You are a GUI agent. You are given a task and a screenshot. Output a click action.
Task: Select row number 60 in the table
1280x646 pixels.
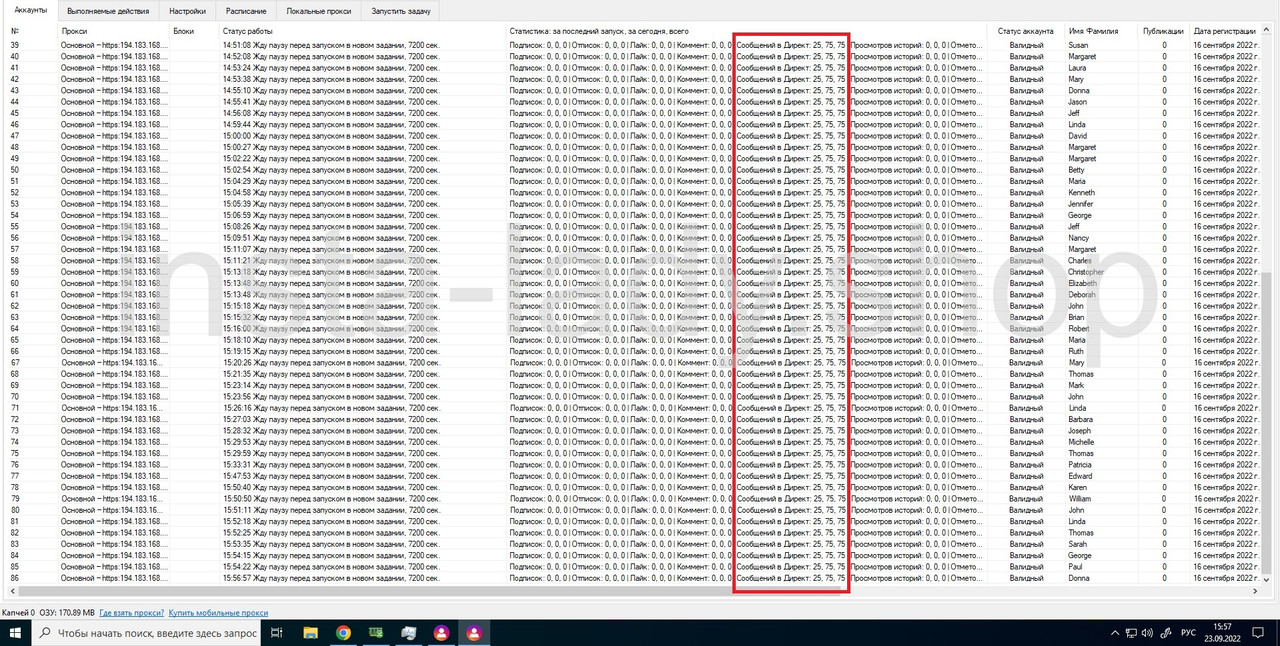pyautogui.click(x=635, y=283)
